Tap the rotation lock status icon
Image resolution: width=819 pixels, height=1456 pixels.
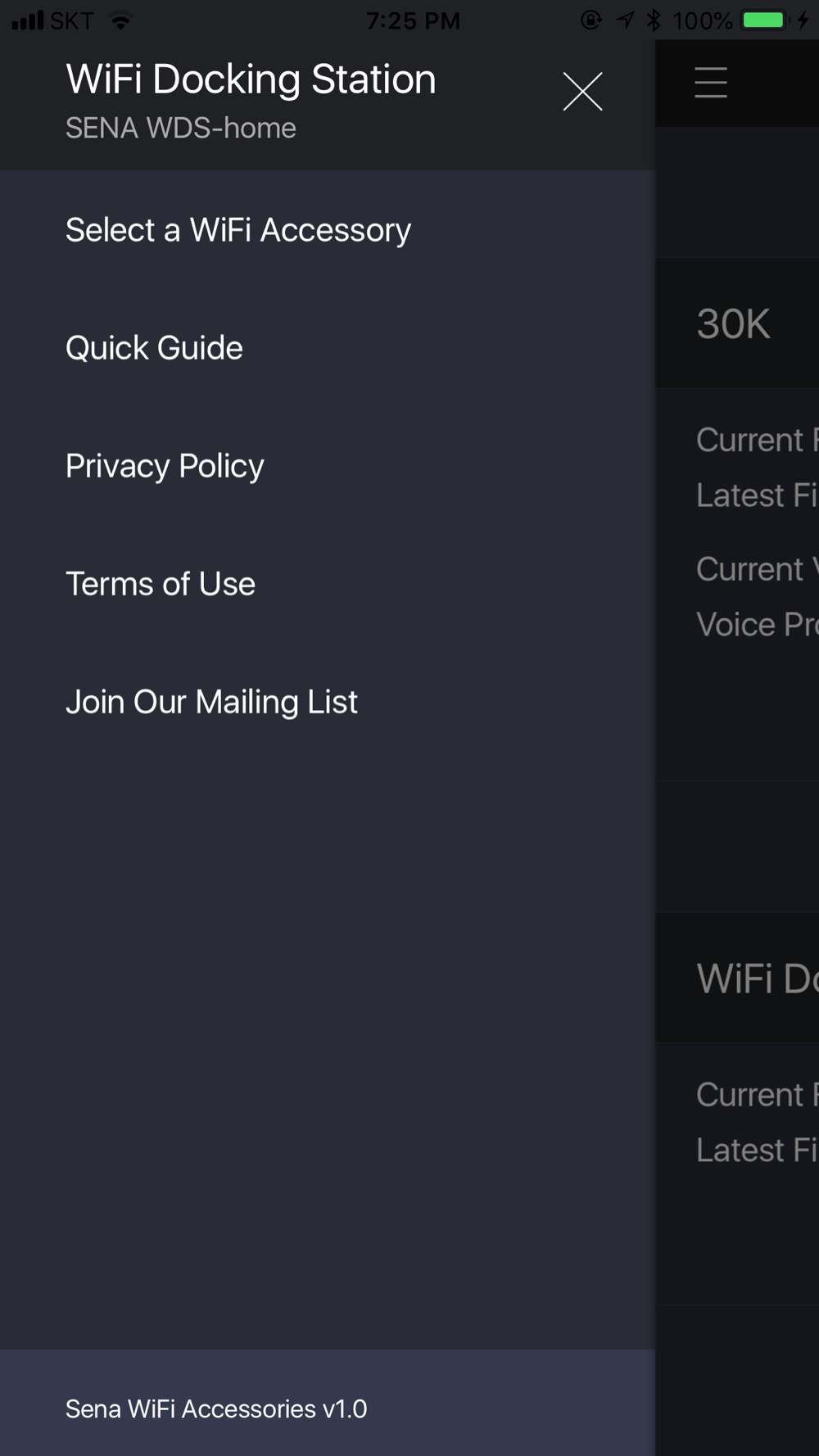pos(590,20)
